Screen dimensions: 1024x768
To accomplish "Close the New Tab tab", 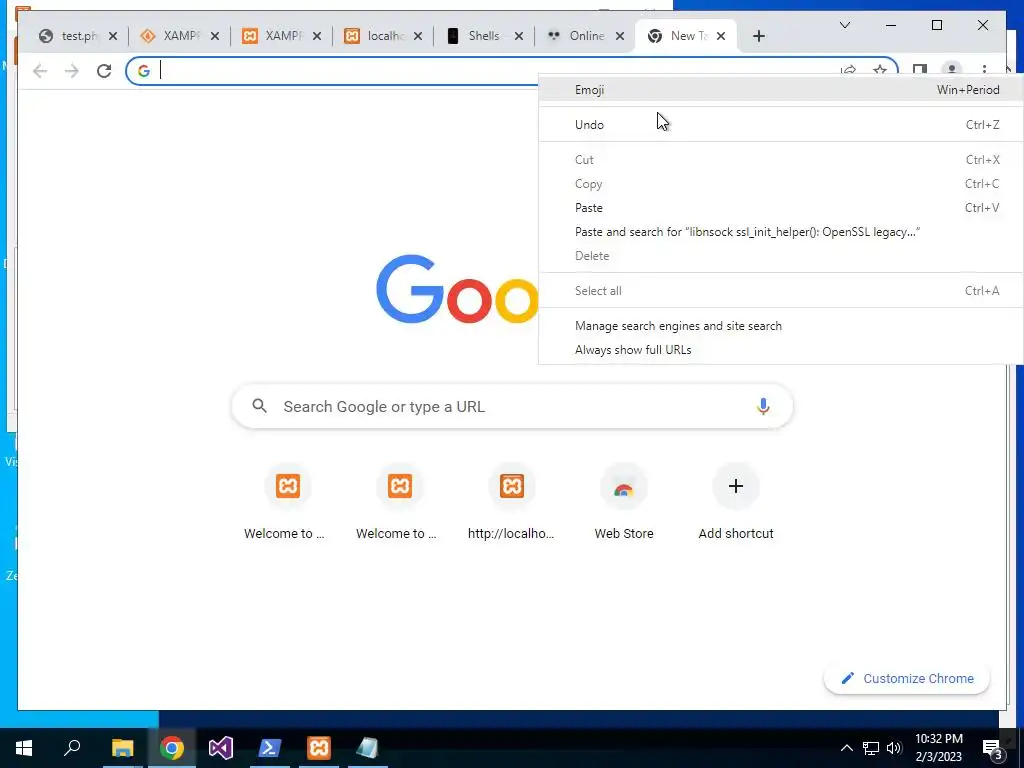I will click(721, 36).
